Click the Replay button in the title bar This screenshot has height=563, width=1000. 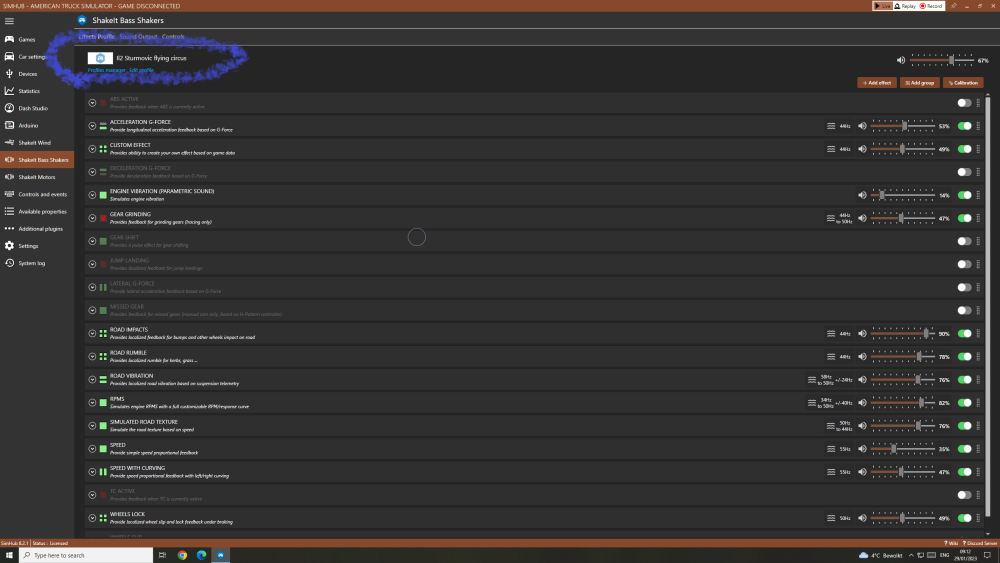tap(906, 6)
